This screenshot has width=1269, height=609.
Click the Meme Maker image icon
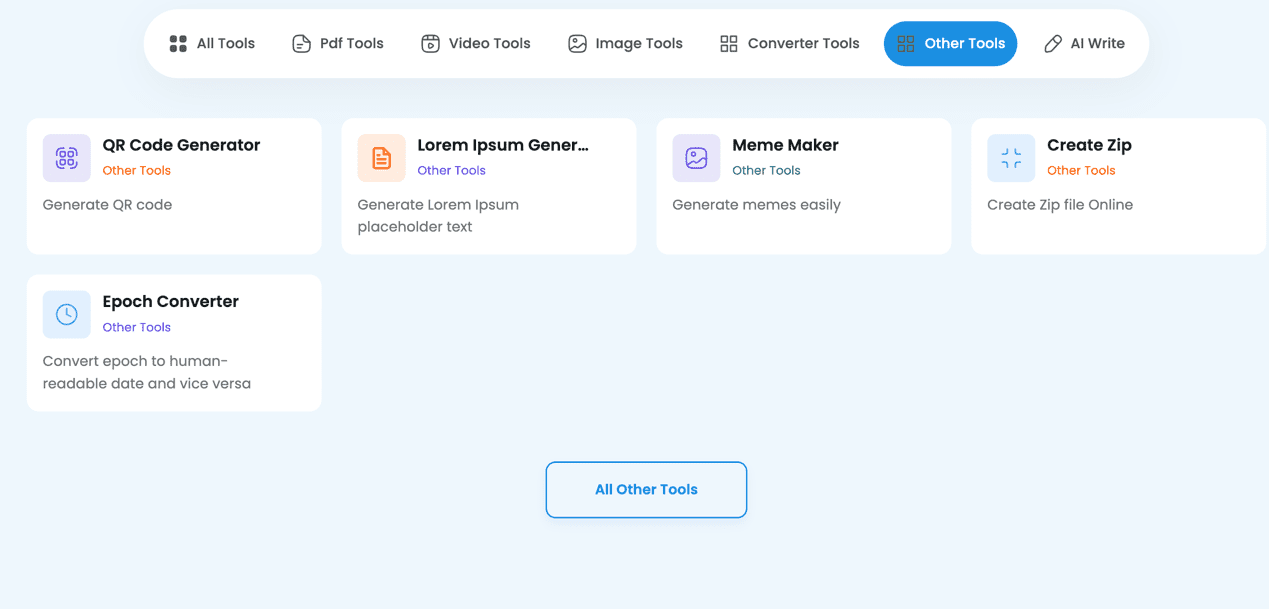pyautogui.click(x=696, y=157)
